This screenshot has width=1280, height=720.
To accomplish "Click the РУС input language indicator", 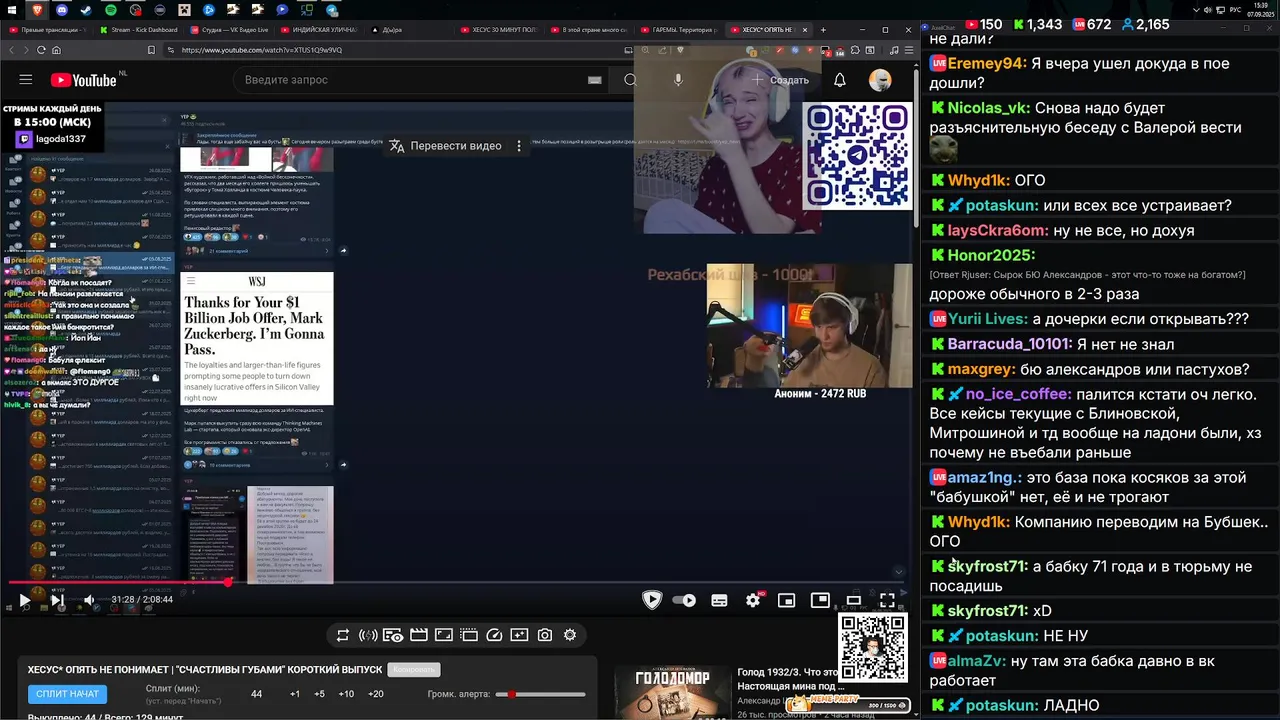I will [x=1235, y=10].
